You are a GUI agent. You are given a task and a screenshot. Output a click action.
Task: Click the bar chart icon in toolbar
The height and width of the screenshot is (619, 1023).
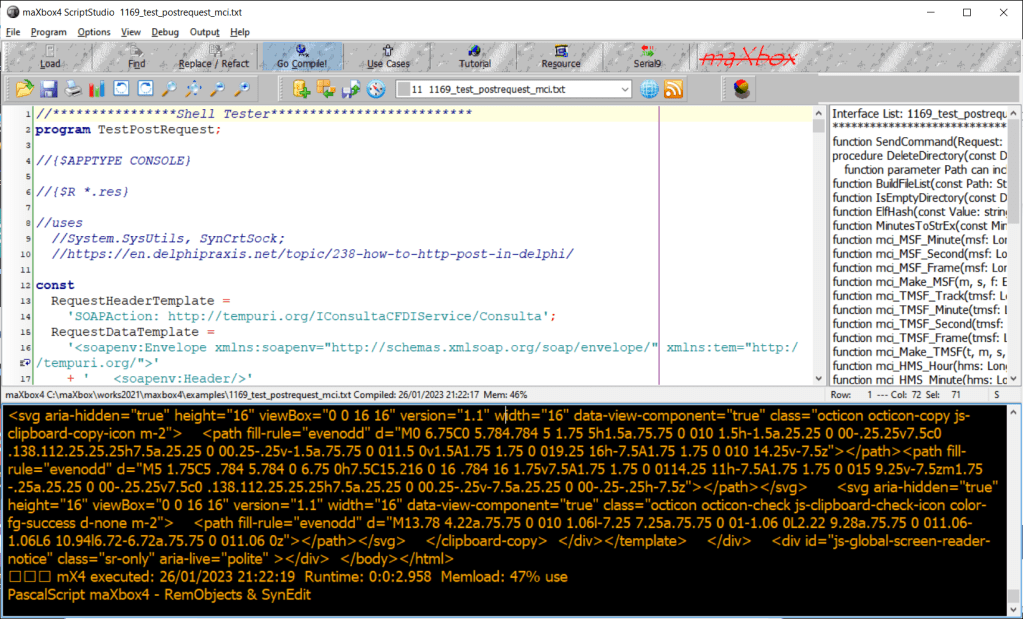tap(97, 89)
